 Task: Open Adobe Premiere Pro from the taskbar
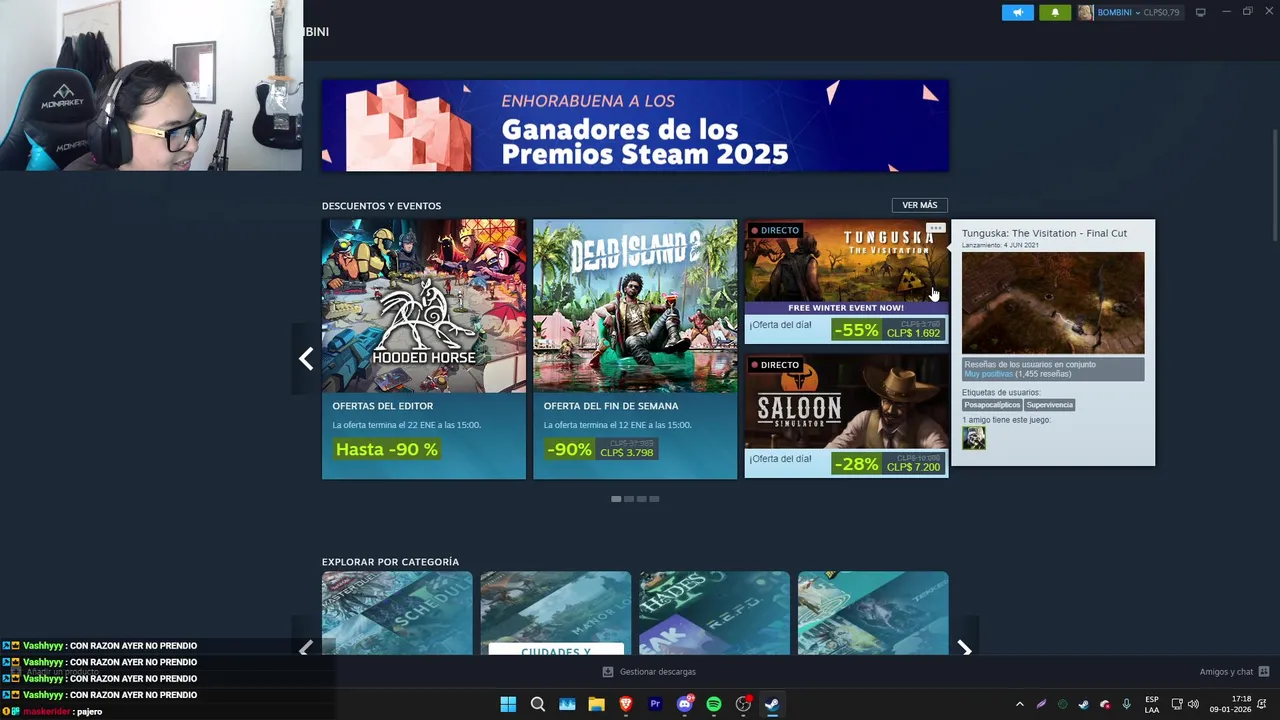click(655, 704)
